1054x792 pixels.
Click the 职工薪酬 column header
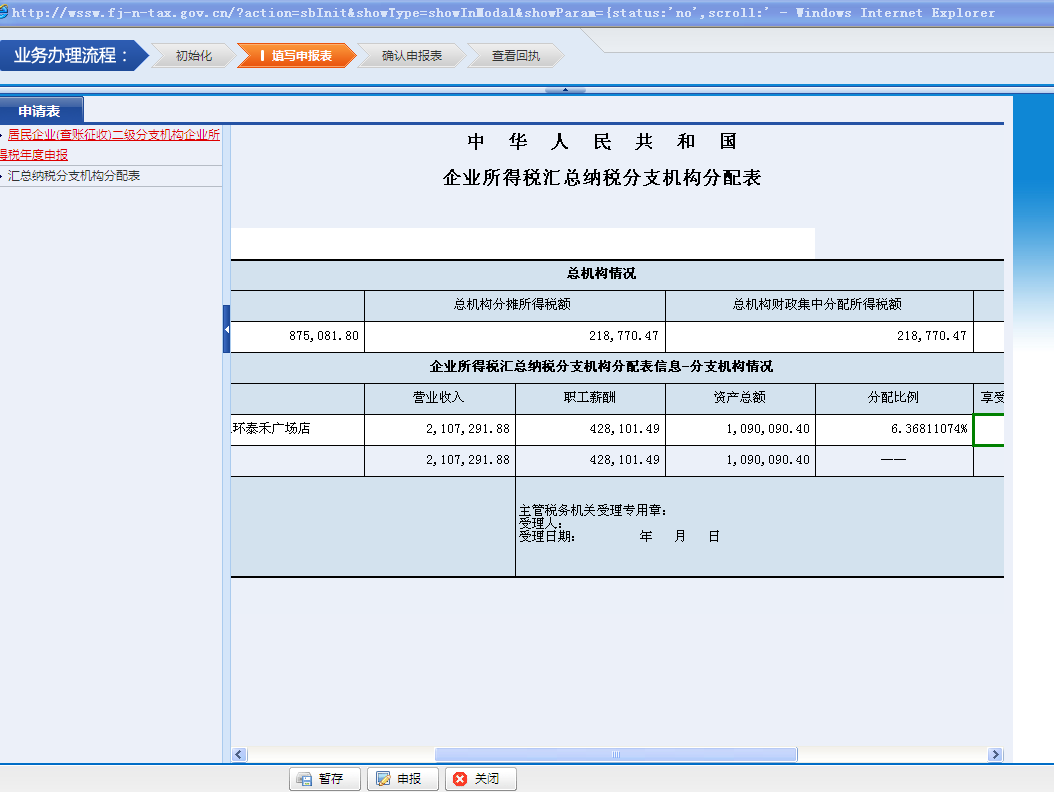pos(590,398)
